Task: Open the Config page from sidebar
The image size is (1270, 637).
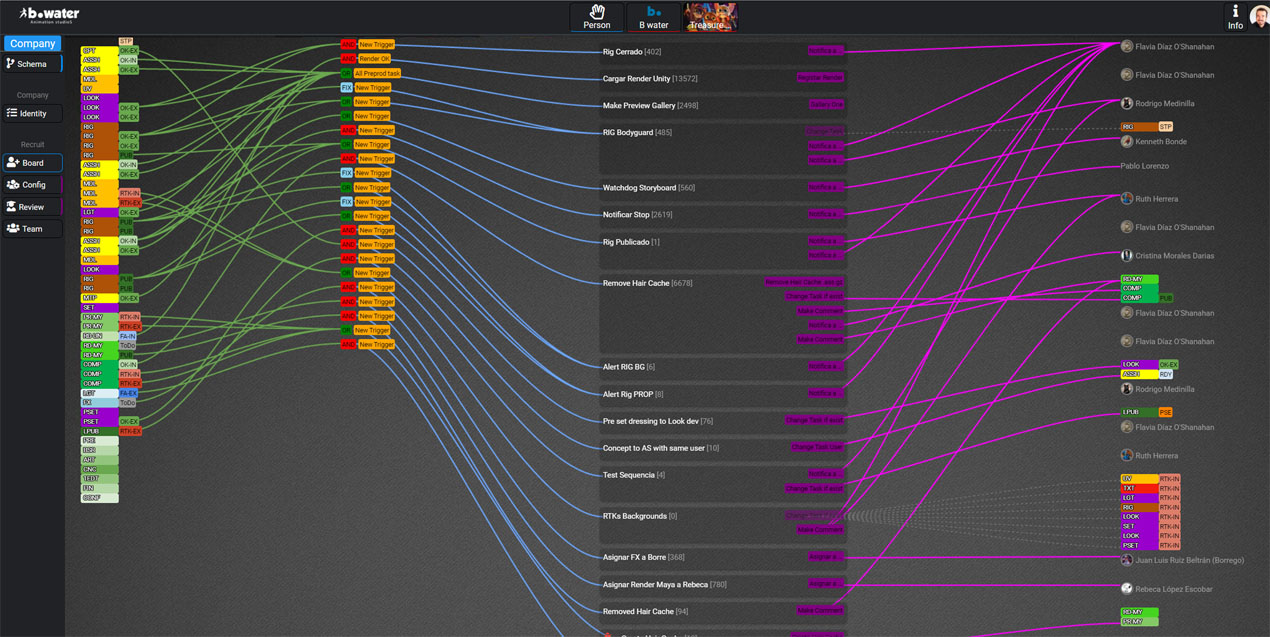Action: pyautogui.click(x=32, y=185)
